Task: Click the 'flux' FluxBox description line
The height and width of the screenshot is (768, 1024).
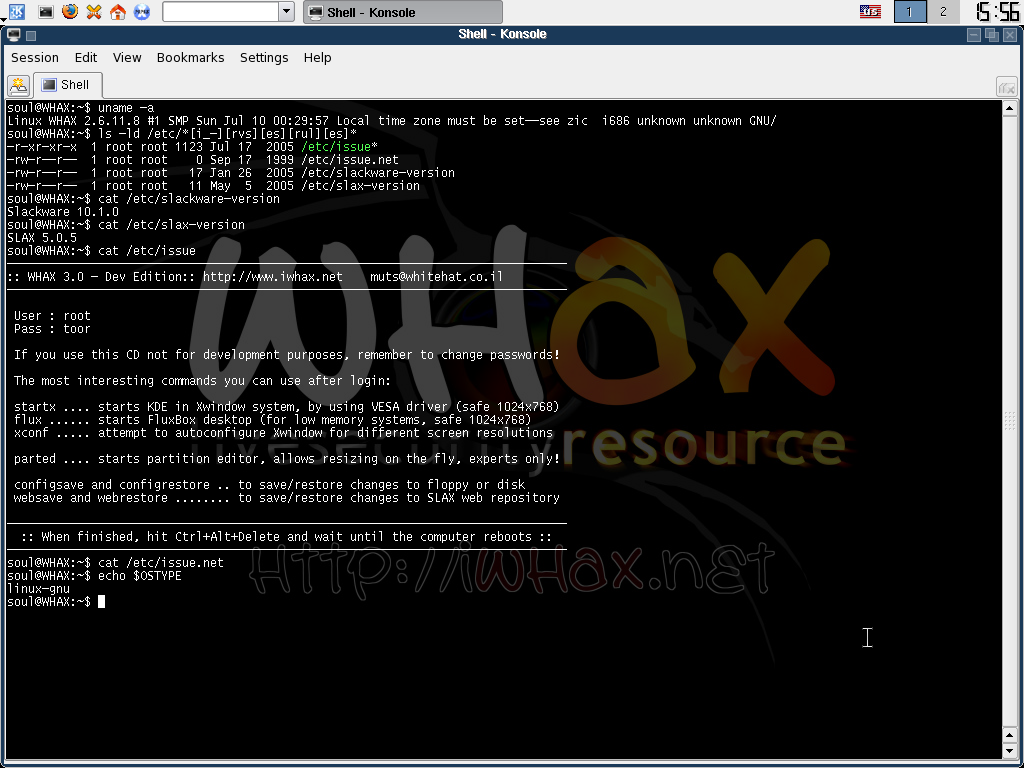Action: tap(273, 420)
